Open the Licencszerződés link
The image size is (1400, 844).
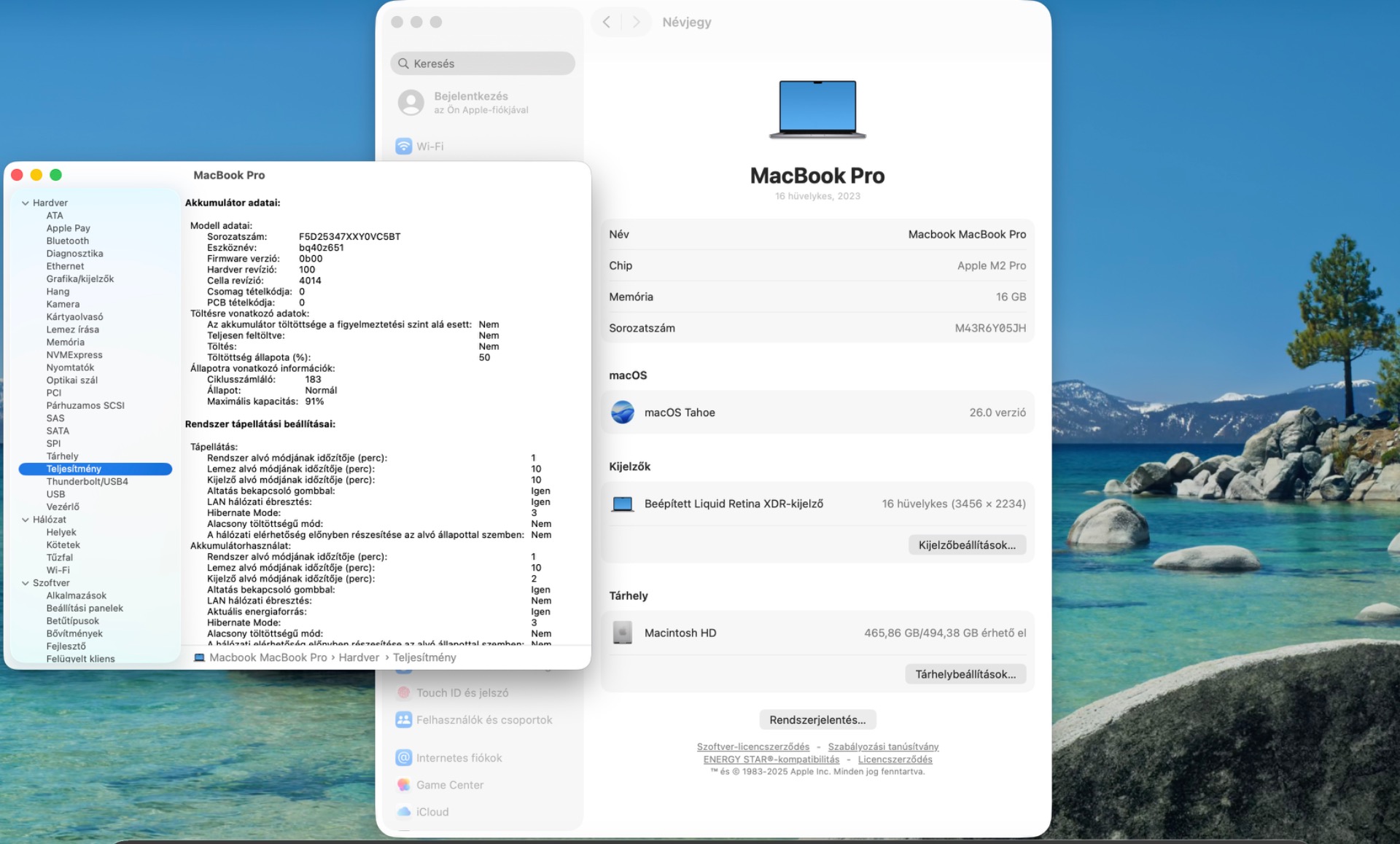895,759
